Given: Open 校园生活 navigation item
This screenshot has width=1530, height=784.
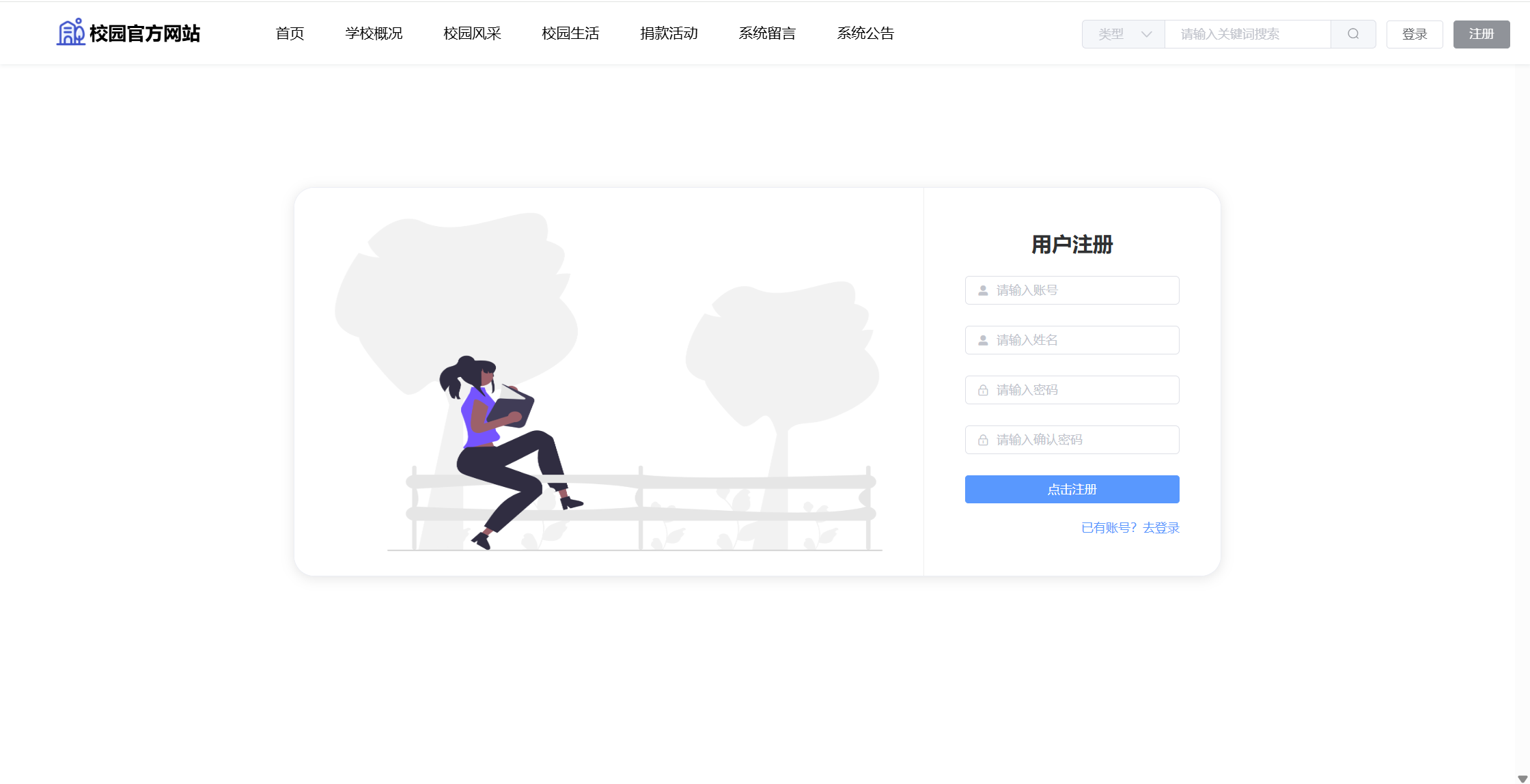Looking at the screenshot, I should point(570,33).
